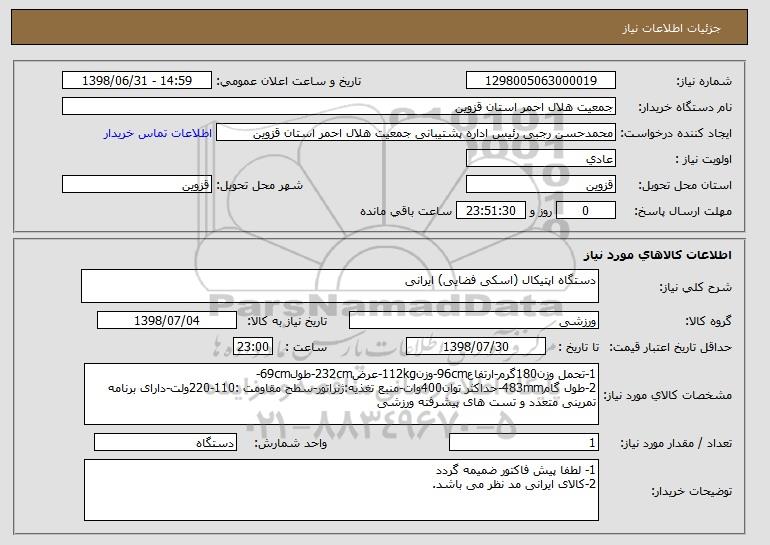Click the quantity field showing 1

pos(524,443)
